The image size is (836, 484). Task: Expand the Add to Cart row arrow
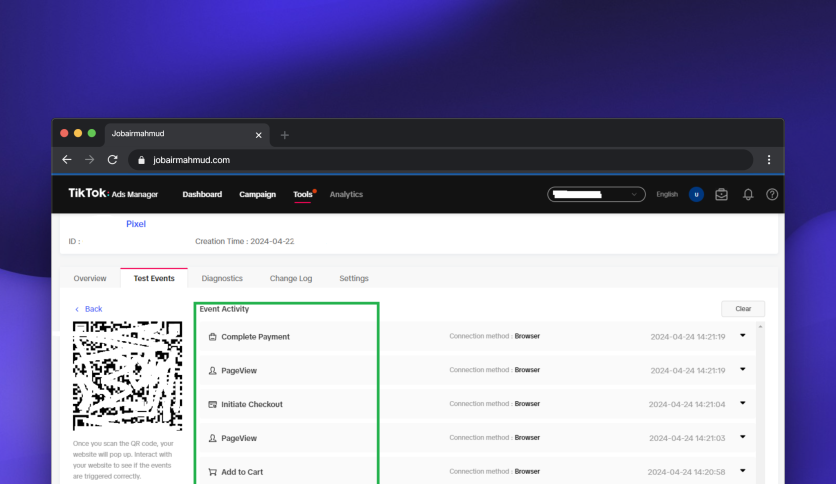pos(743,471)
